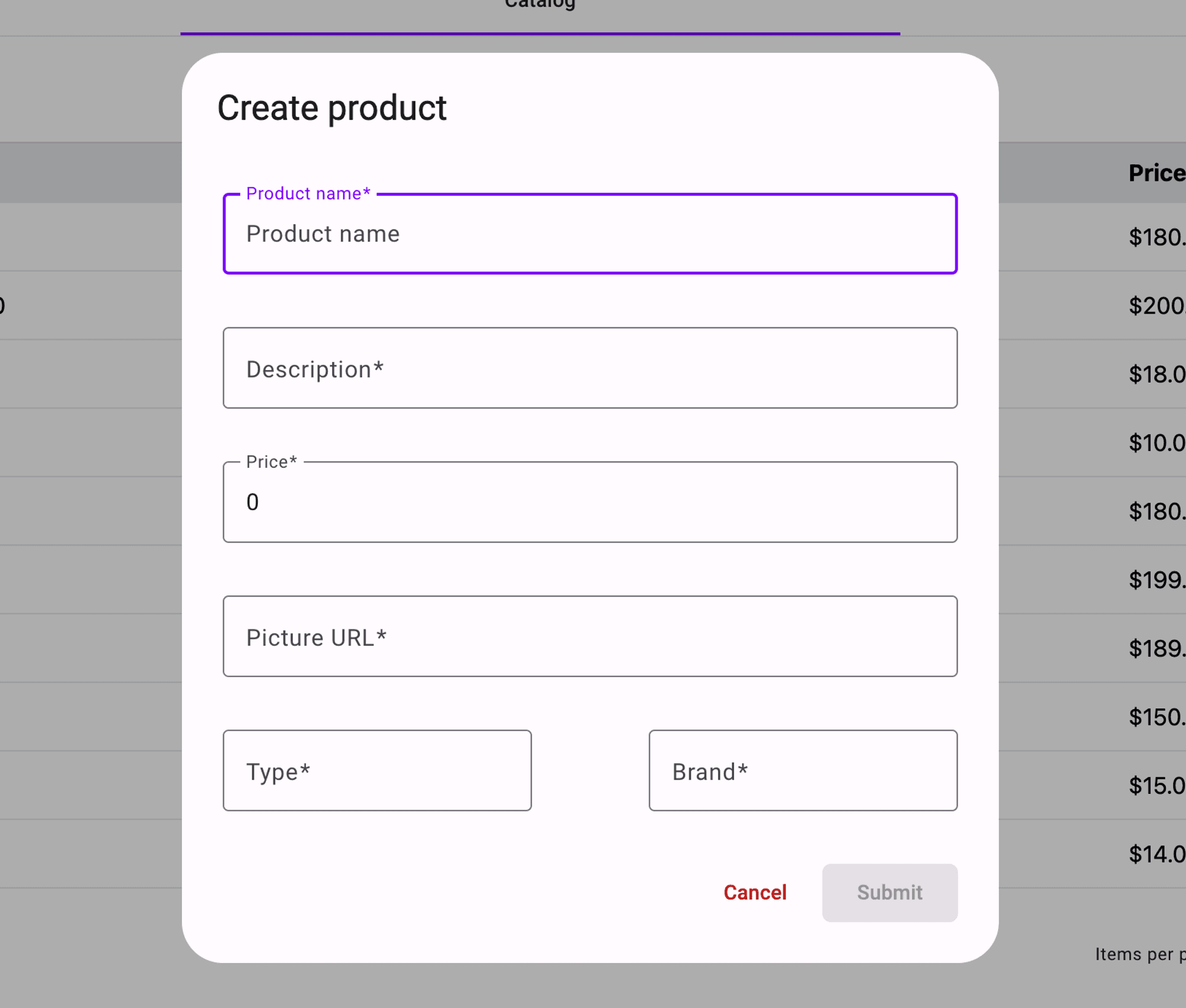Click the Create product dialog title

pyautogui.click(x=332, y=109)
